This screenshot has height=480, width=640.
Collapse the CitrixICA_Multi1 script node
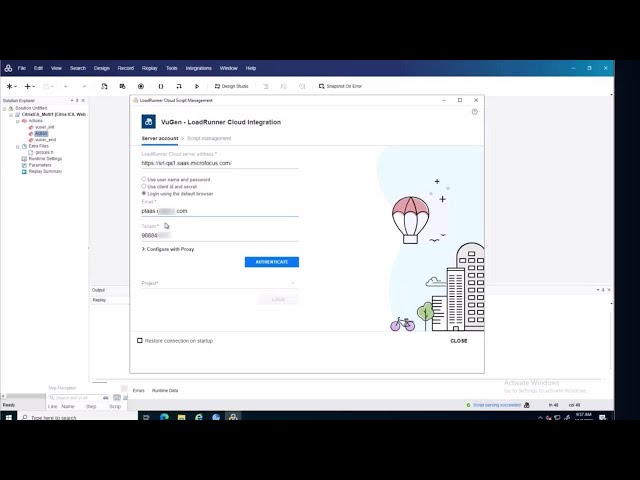(x=11, y=115)
